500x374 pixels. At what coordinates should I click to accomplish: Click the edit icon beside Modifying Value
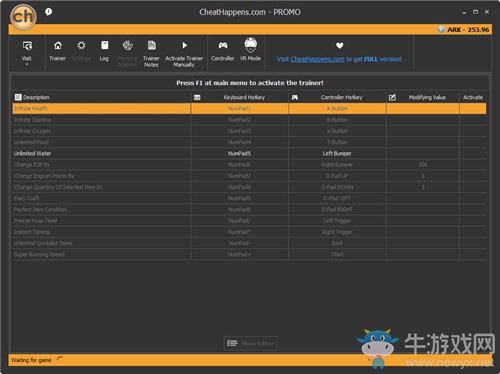(x=392, y=97)
